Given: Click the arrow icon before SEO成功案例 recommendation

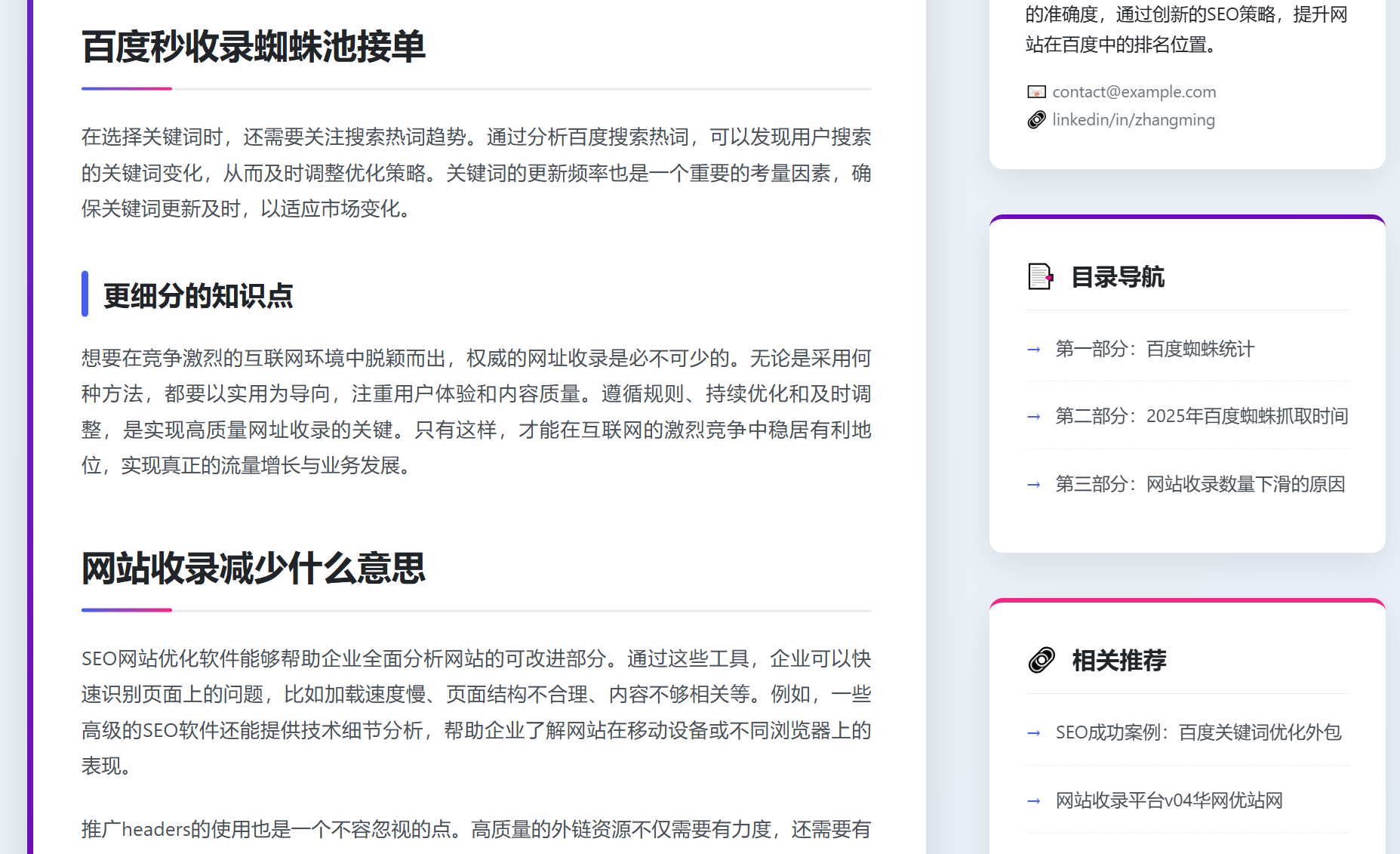Looking at the screenshot, I should point(1032,733).
